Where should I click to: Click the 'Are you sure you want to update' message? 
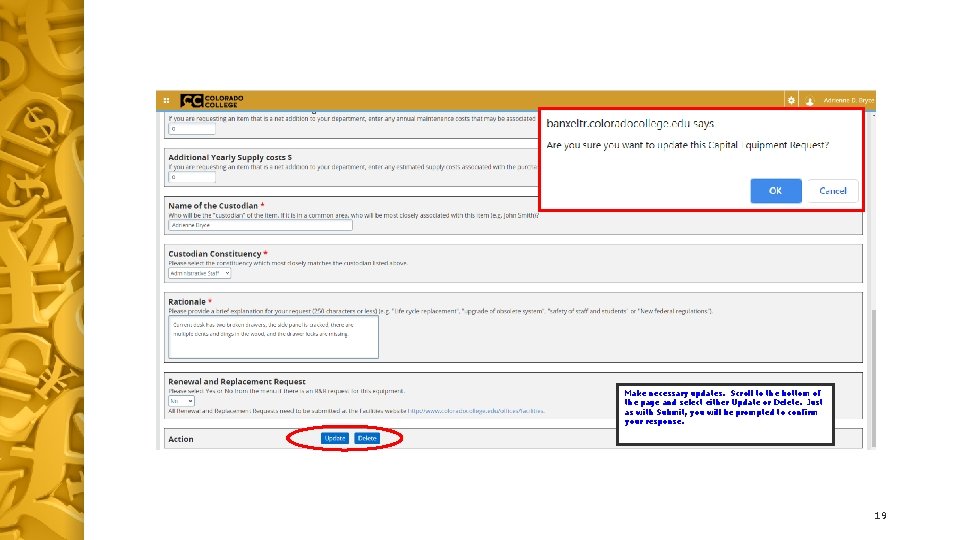[688, 145]
